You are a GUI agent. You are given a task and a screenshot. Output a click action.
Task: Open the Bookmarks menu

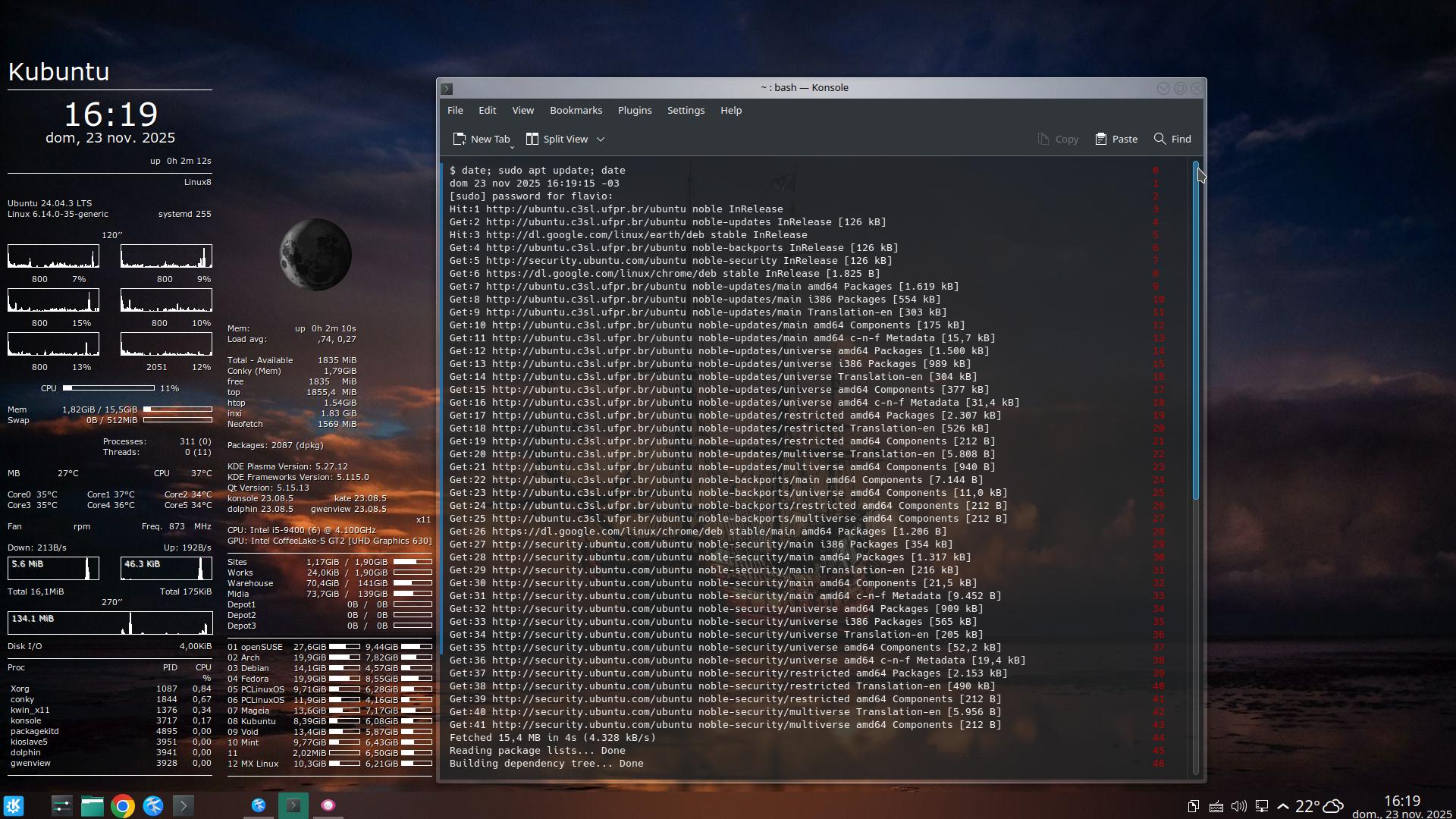point(576,110)
